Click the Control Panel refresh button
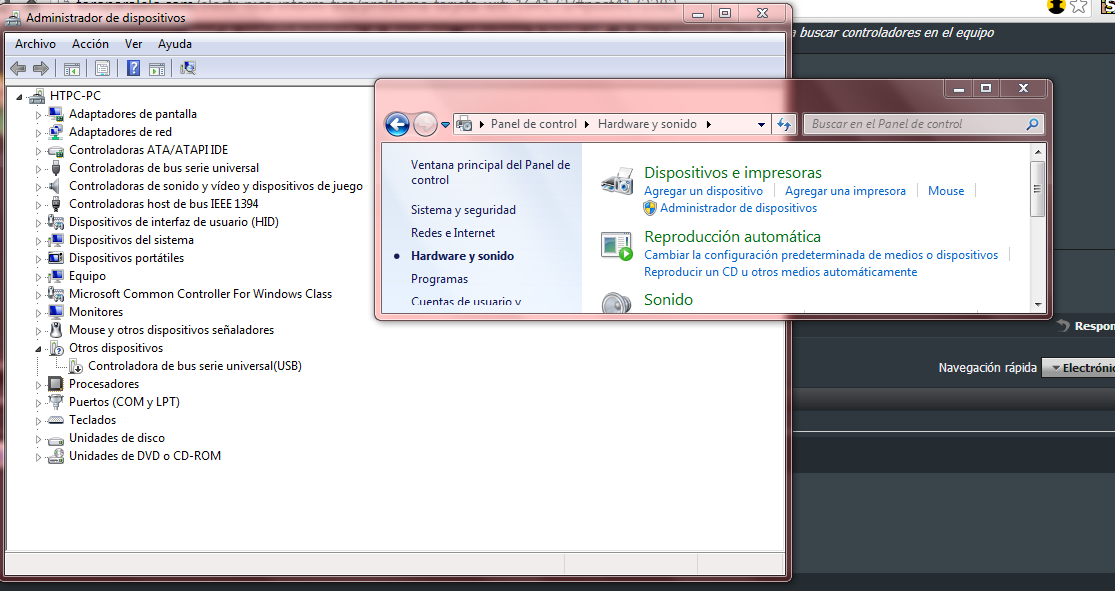The width and height of the screenshot is (1115, 591). click(x=784, y=124)
